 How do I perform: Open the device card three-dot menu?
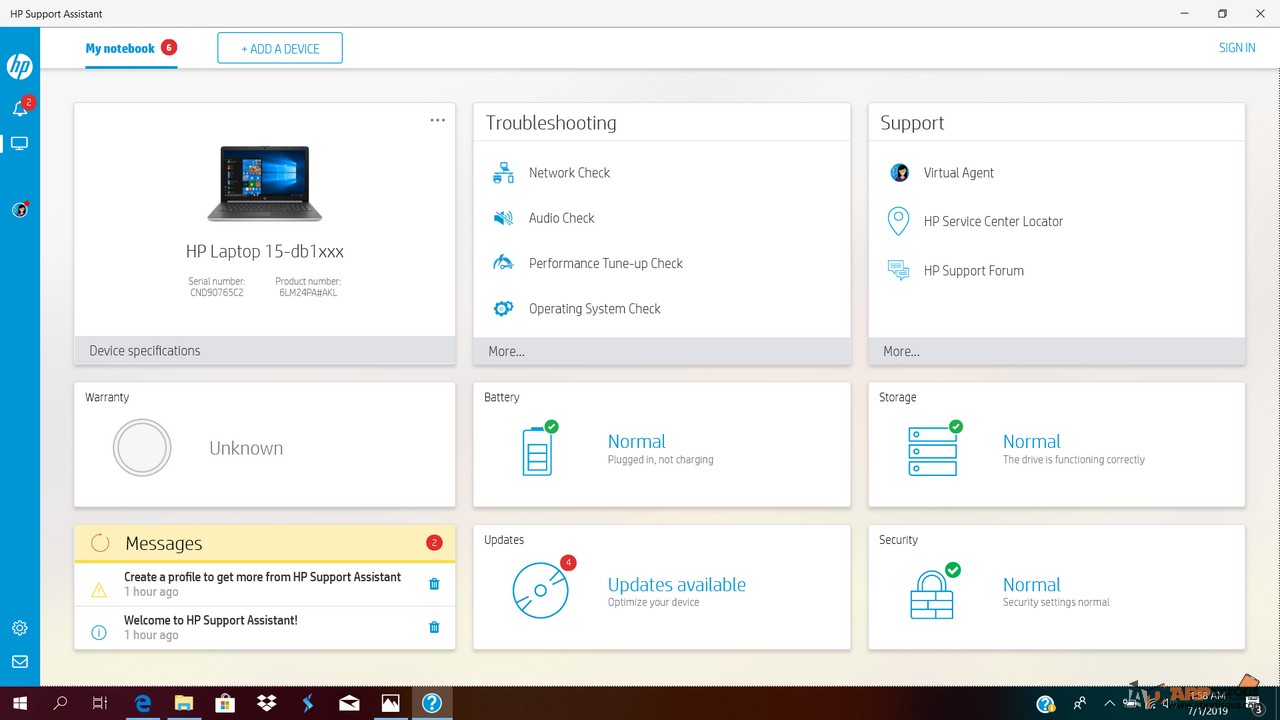coord(437,120)
